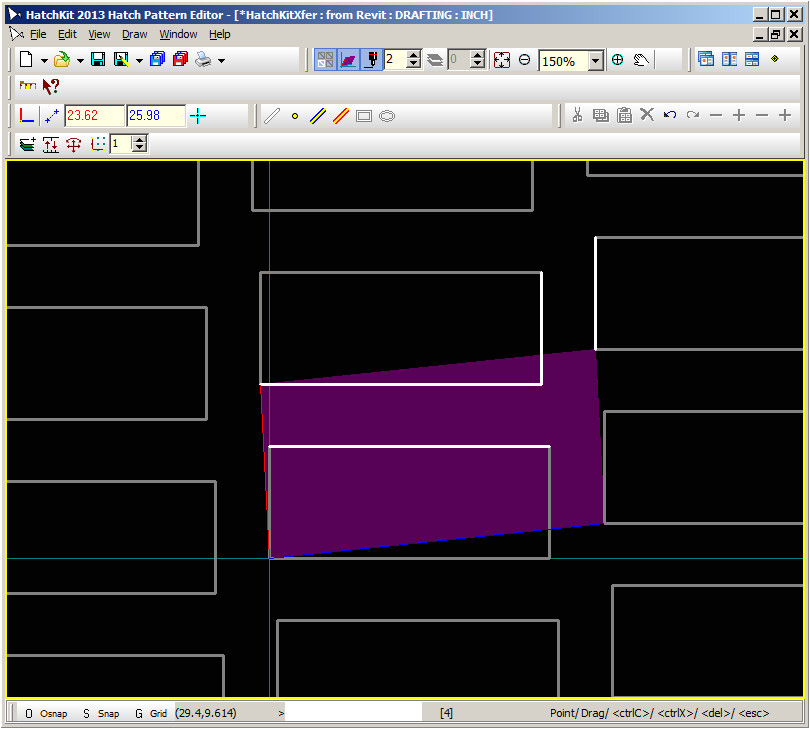
Task: Click Save As floppy with pencil
Action: click(x=121, y=60)
